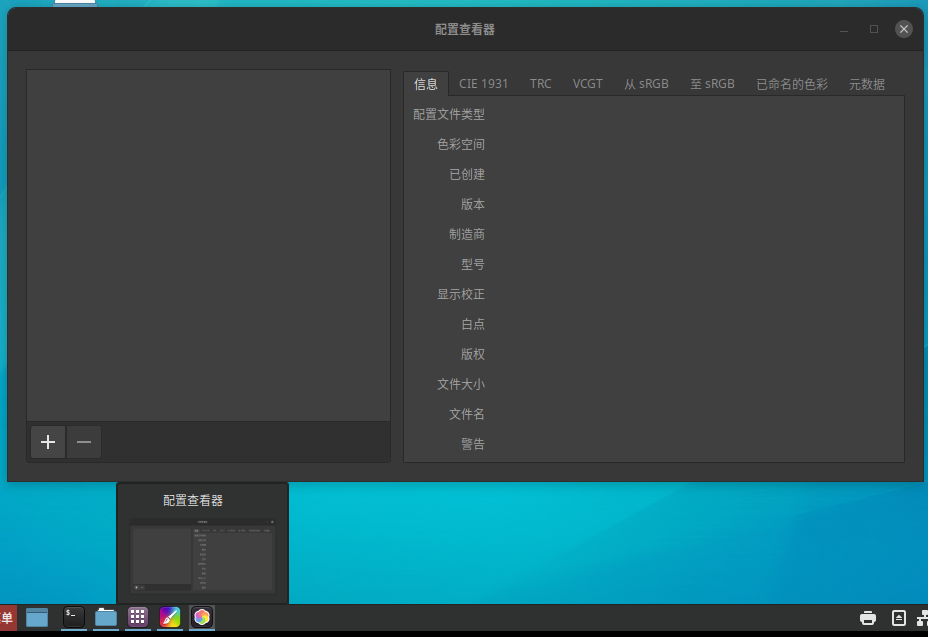Viewport: 928px width, 637px height.
Task: Open the terminal from the taskbar
Action: pos(74,617)
